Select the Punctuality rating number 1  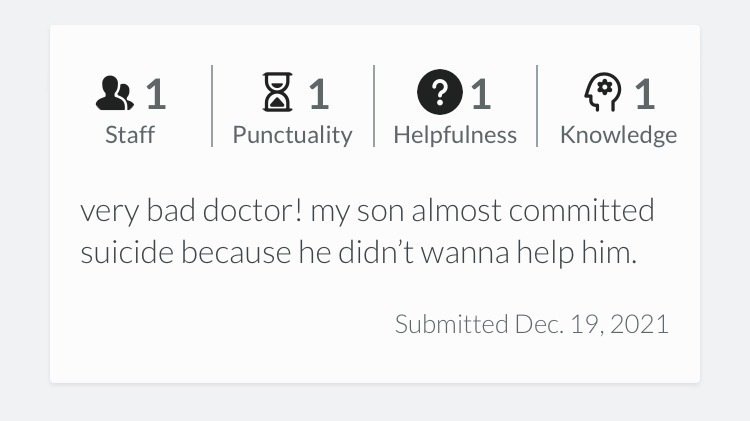(318, 95)
